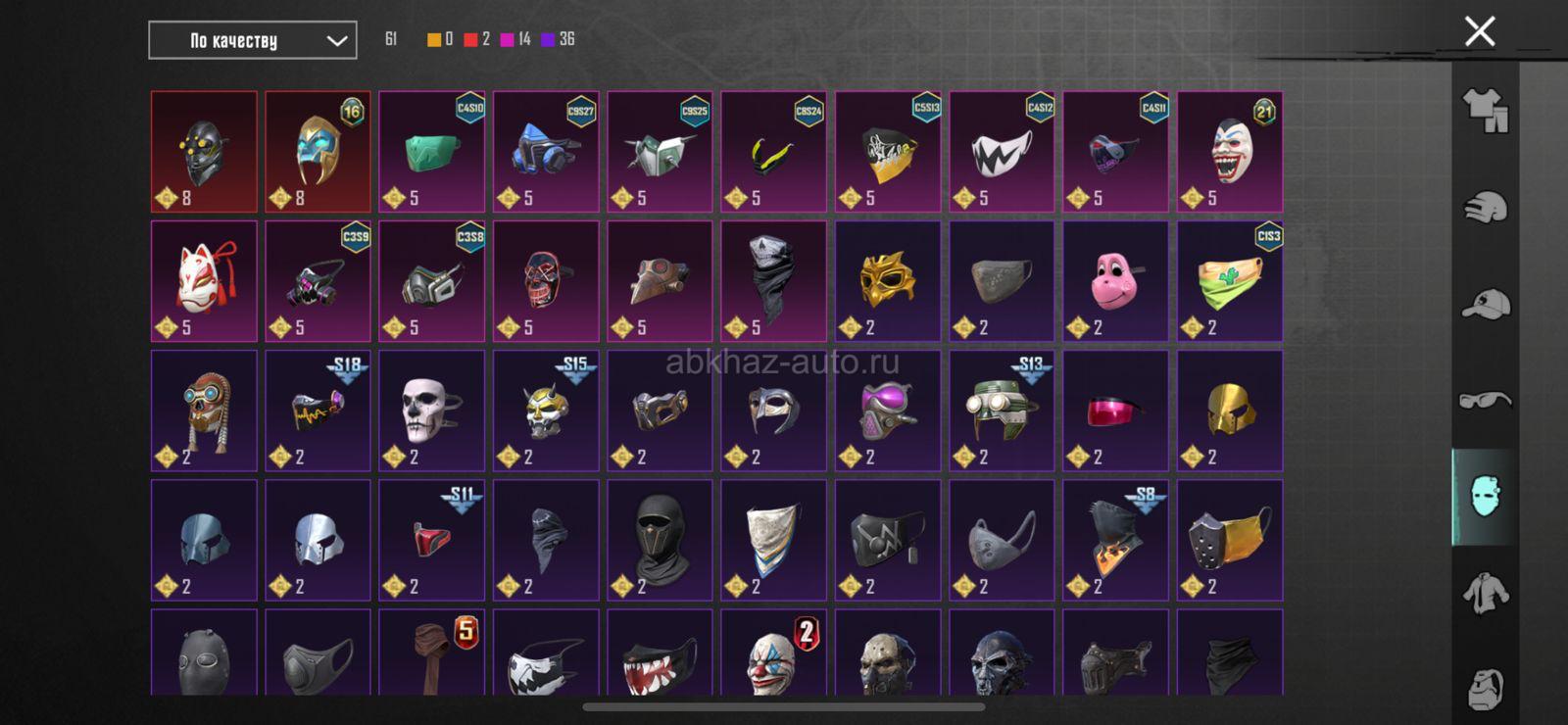1568x725 pixels.
Task: Select the pink dinosaur mask
Action: tap(1115, 281)
